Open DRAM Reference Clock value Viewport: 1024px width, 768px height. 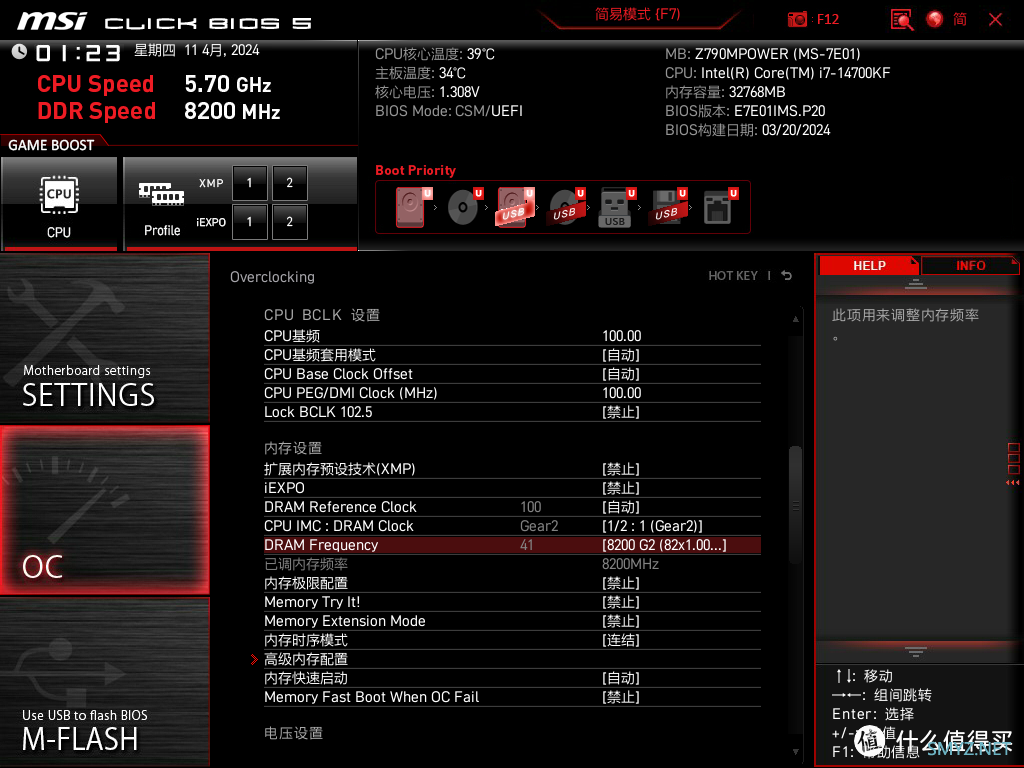click(x=620, y=507)
